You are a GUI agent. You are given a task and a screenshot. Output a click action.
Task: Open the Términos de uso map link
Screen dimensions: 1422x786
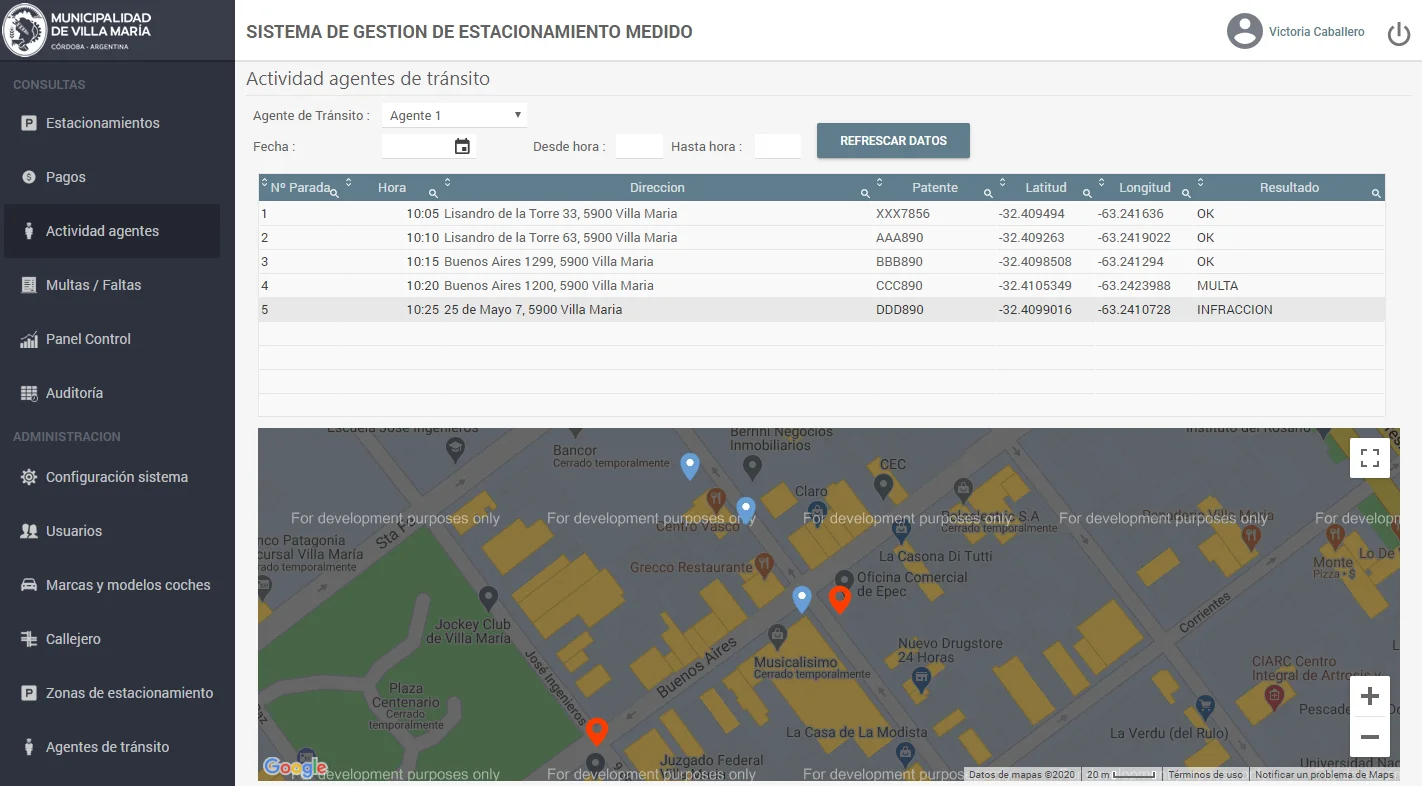1205,775
